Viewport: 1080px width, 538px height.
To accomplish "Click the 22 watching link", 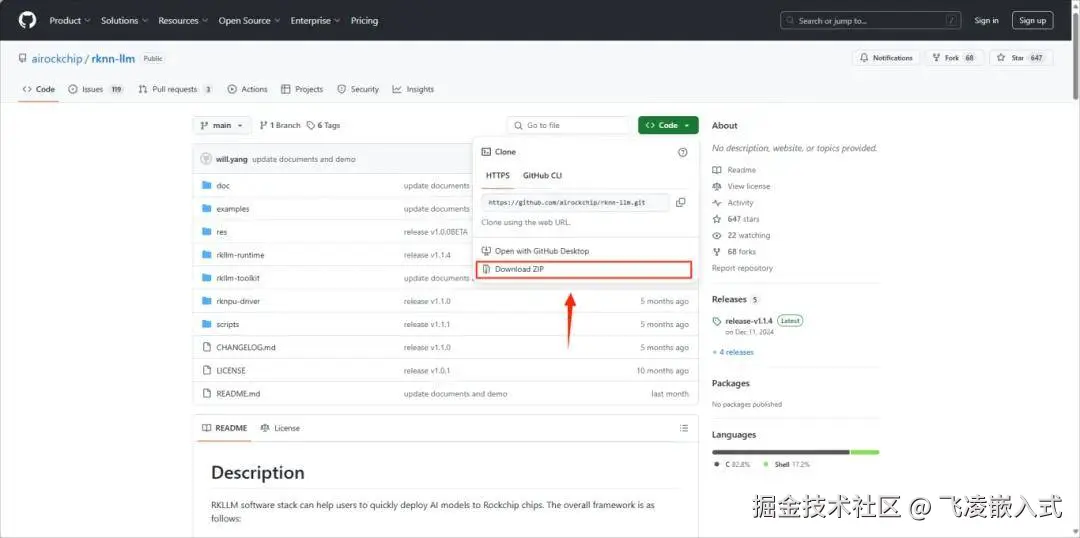I will pyautogui.click(x=741, y=236).
